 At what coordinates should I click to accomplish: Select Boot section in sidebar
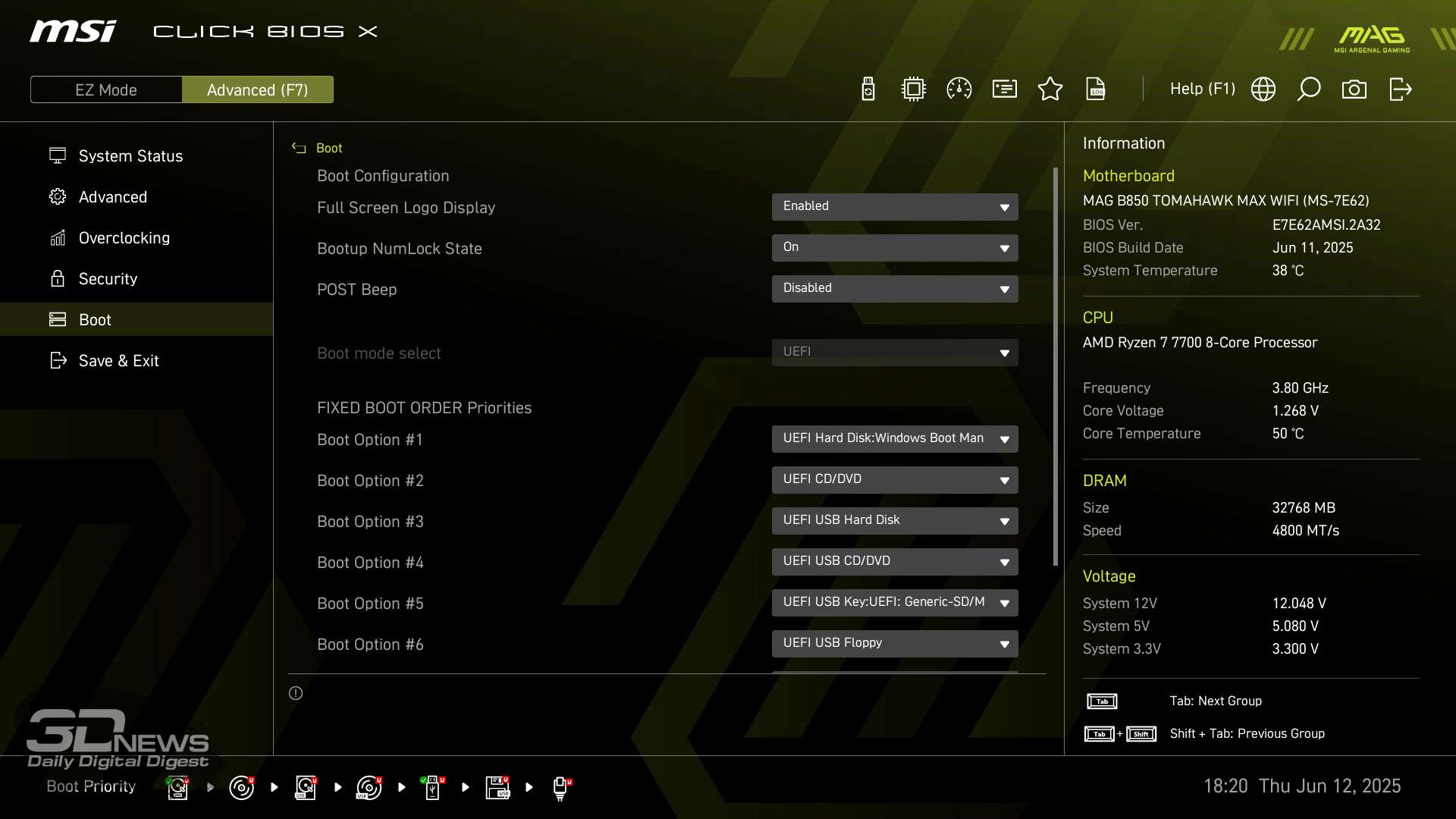[x=136, y=320]
